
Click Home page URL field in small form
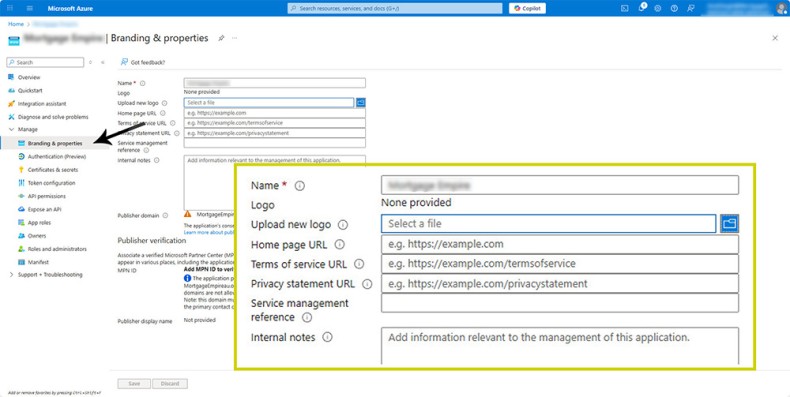pos(275,113)
